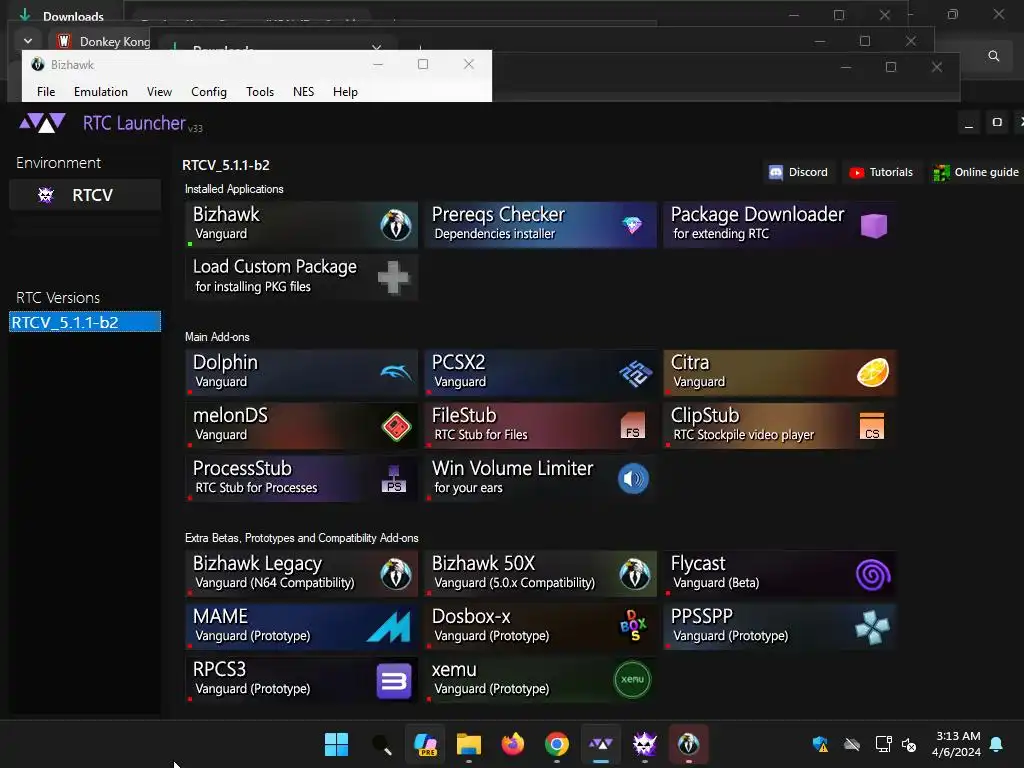Screen dimensions: 1024x768
Task: Select RTCV_5.1.1-b2 in the RTC Versions list
Action: [x=85, y=322]
